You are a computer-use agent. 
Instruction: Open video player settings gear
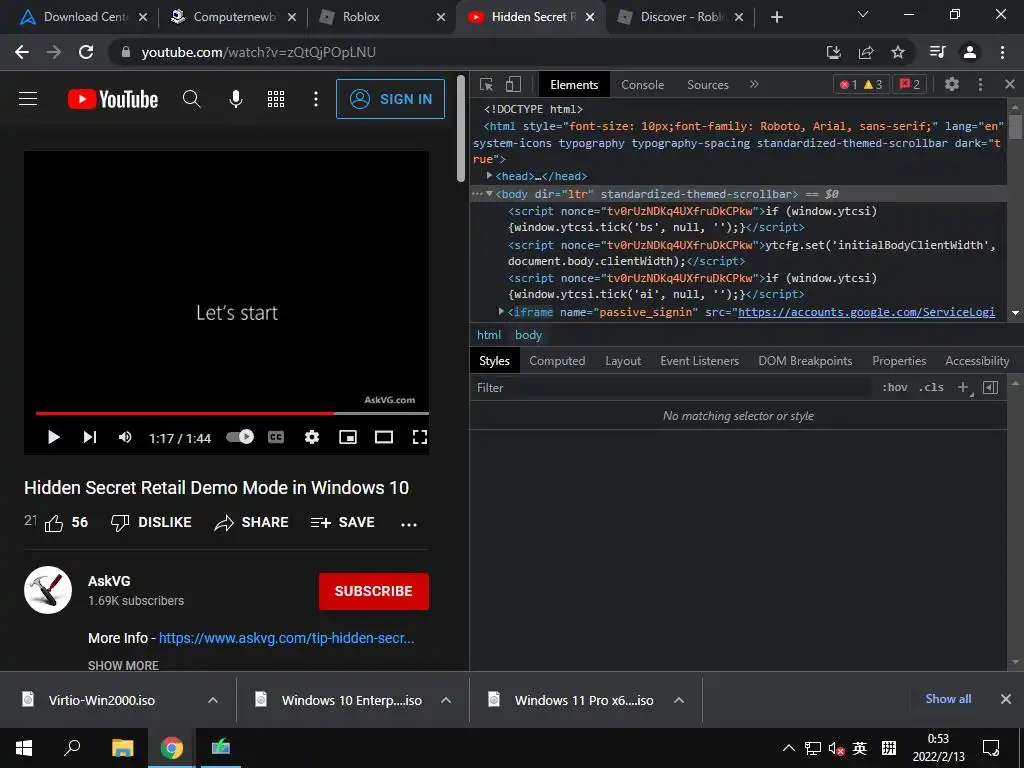click(312, 437)
